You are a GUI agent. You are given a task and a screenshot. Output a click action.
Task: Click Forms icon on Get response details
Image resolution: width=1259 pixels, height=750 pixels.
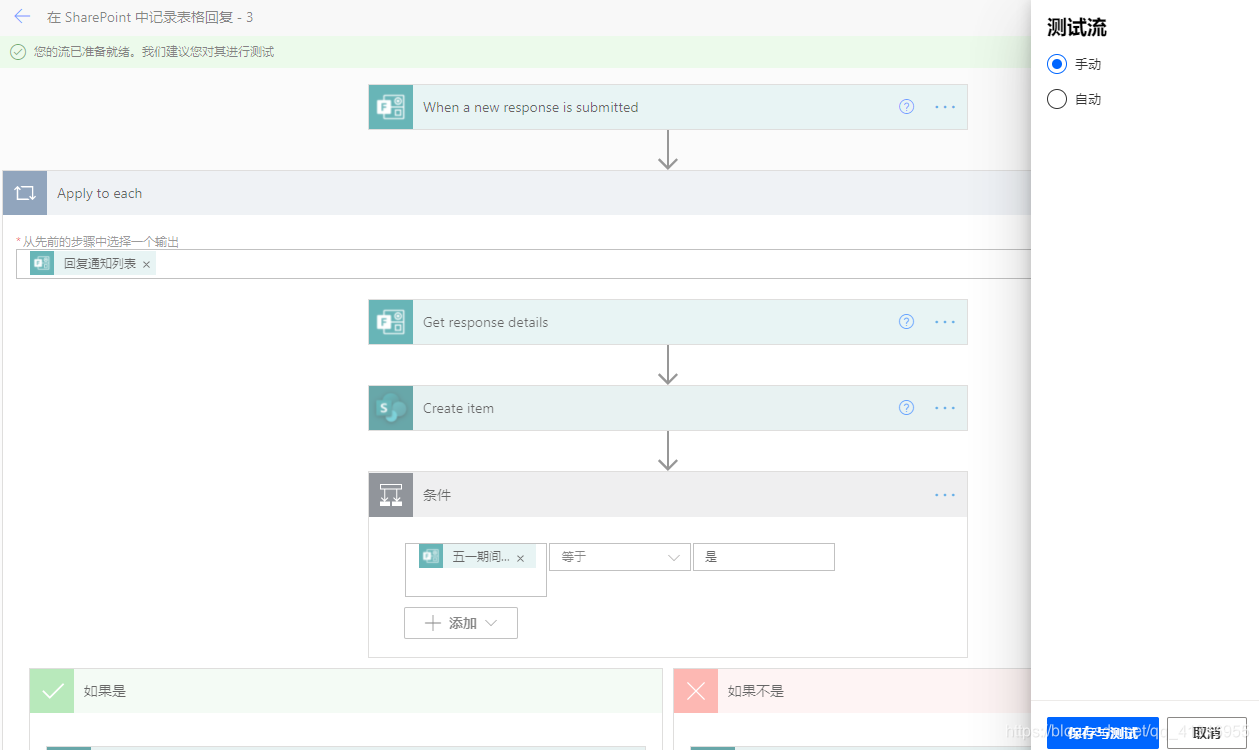(390, 322)
